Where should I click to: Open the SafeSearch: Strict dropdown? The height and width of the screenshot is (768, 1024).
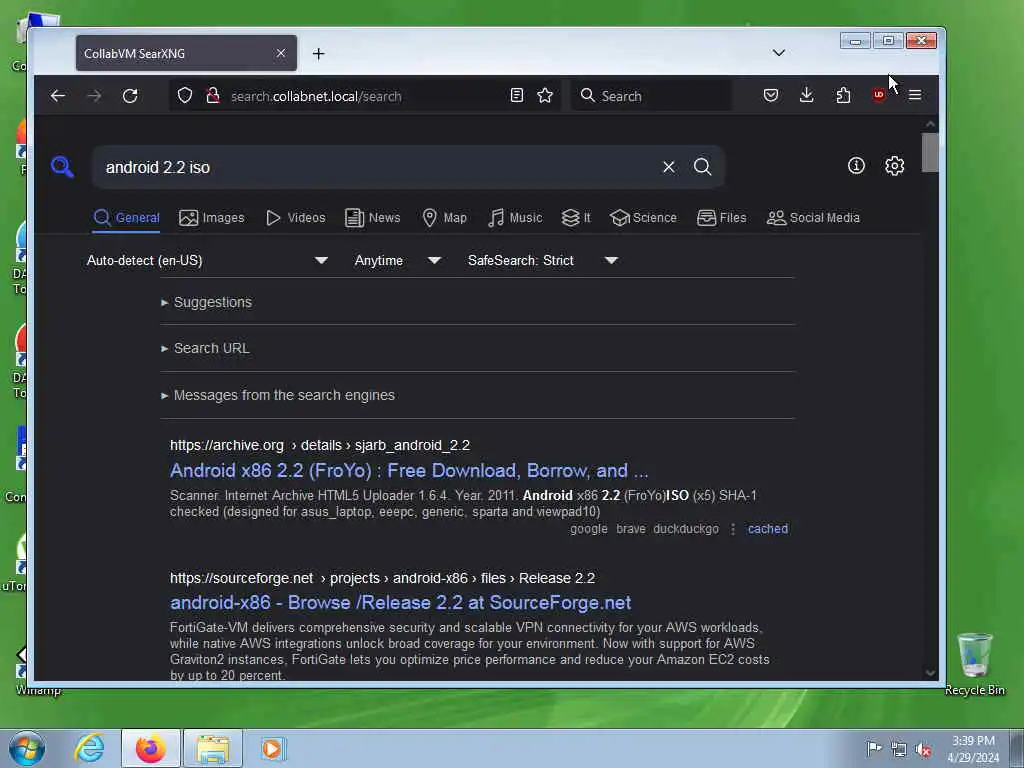click(x=543, y=261)
